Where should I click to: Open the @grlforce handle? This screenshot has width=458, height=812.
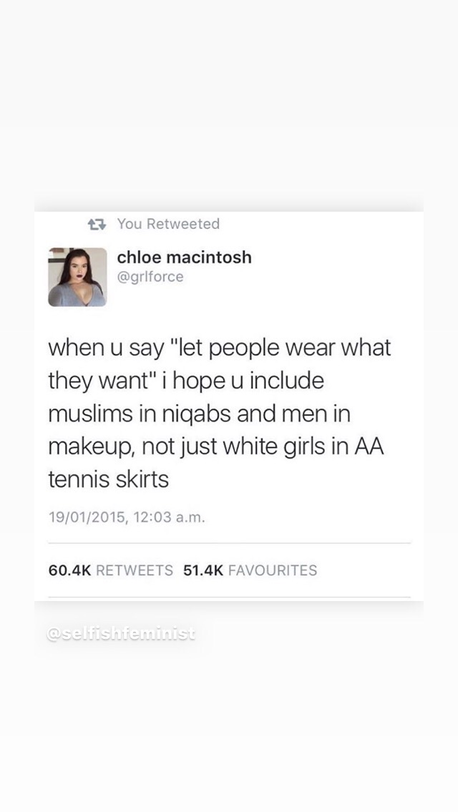pyautogui.click(x=150, y=277)
